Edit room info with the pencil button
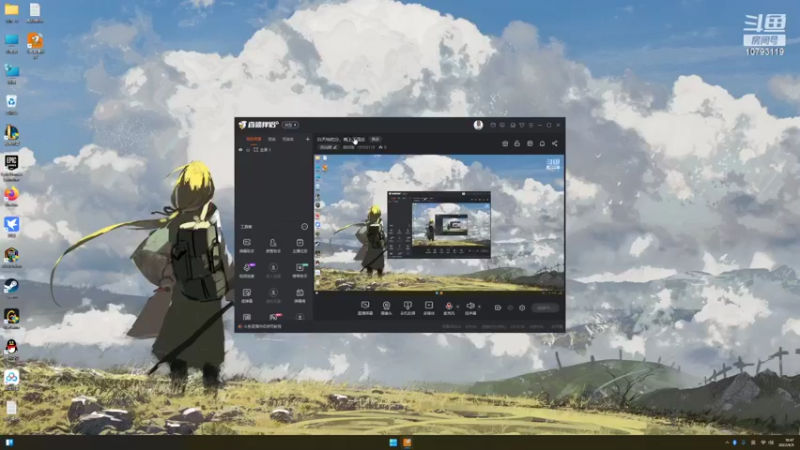The width and height of the screenshot is (800, 450). click(x=328, y=147)
